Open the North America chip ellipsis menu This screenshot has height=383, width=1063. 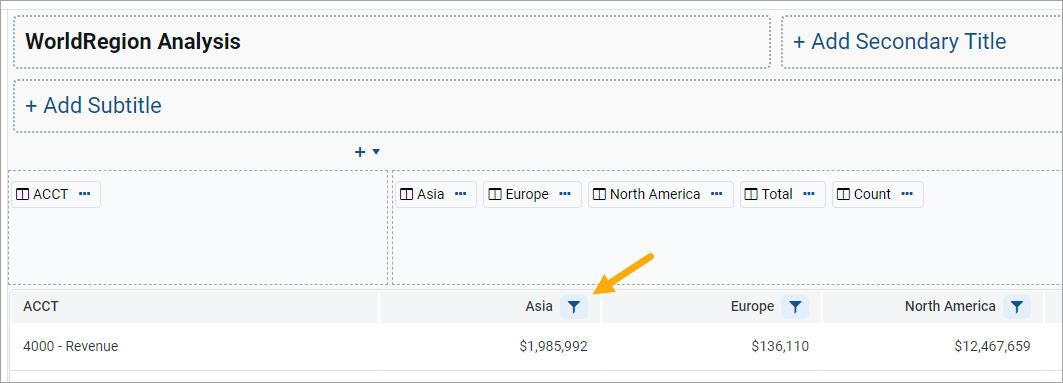click(x=717, y=194)
